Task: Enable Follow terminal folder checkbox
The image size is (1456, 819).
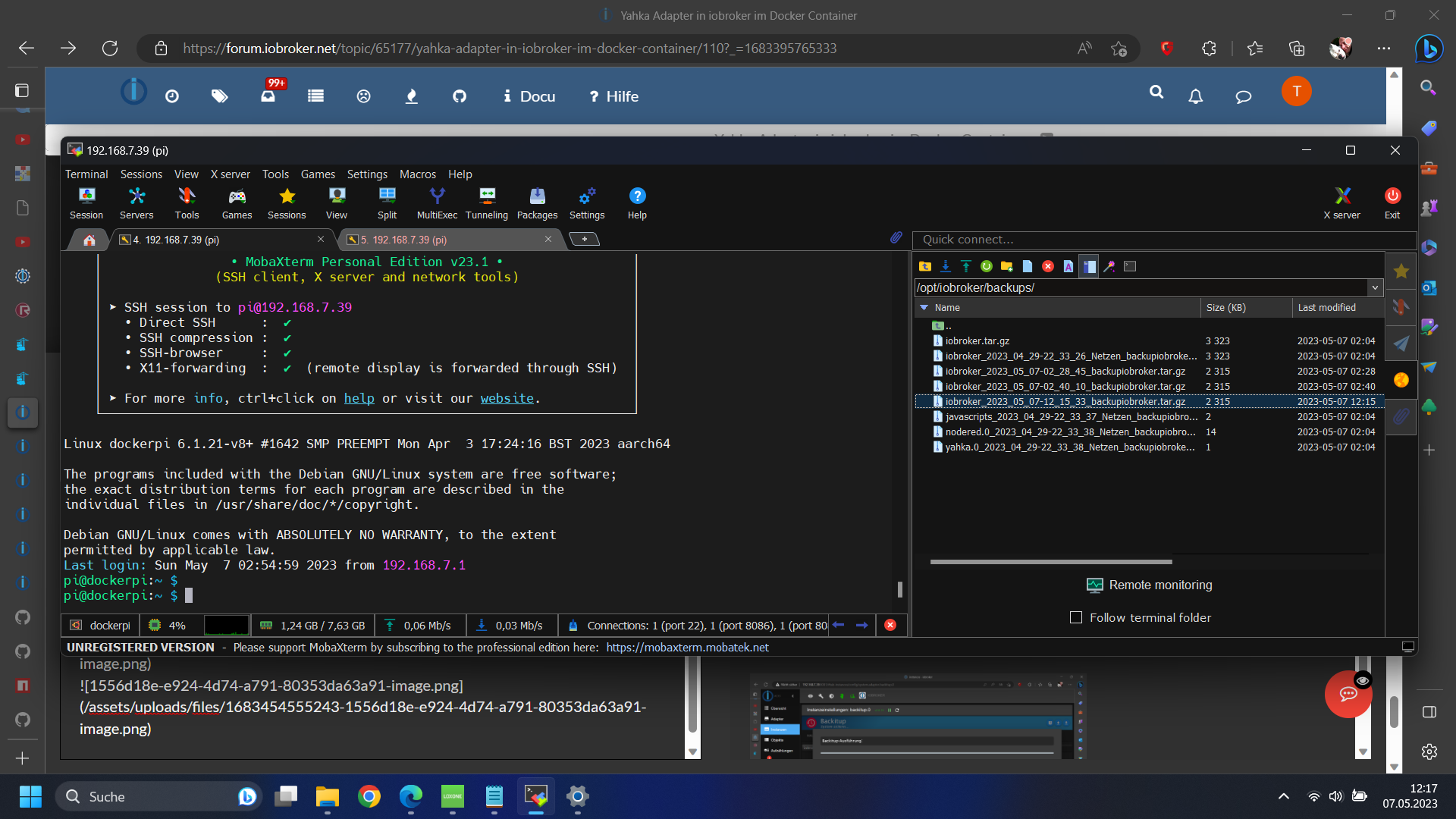Action: [x=1075, y=617]
